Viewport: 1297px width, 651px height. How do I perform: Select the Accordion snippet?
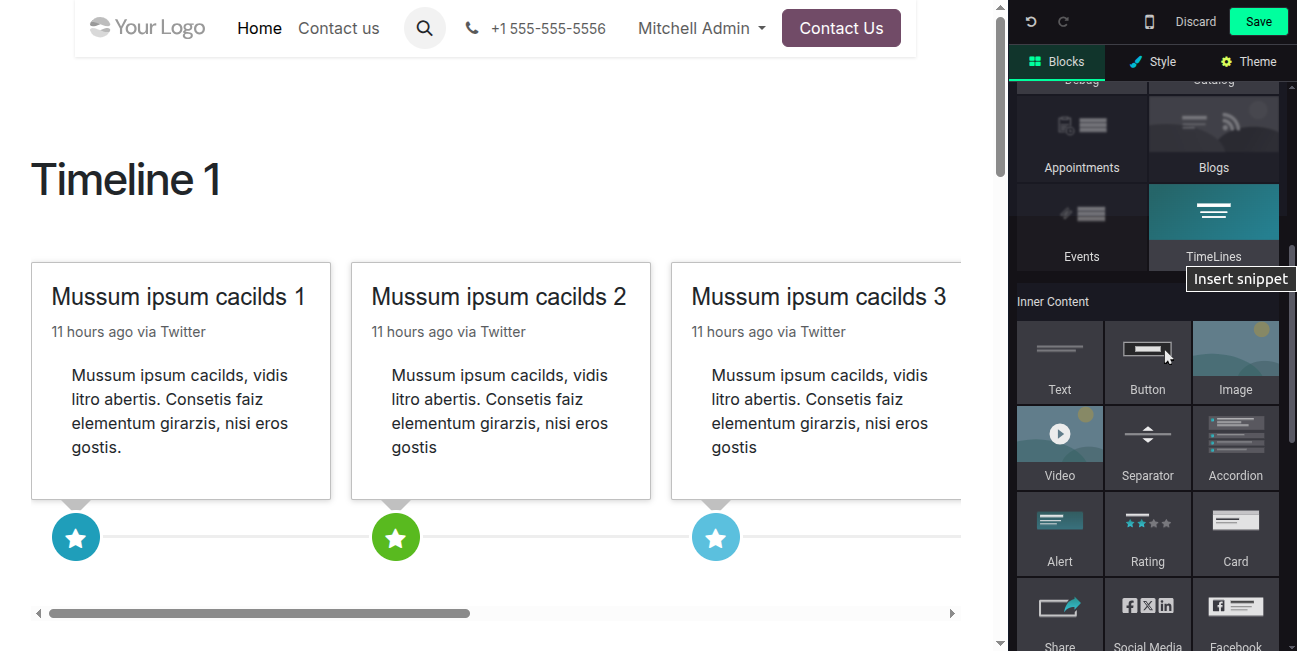1236,447
